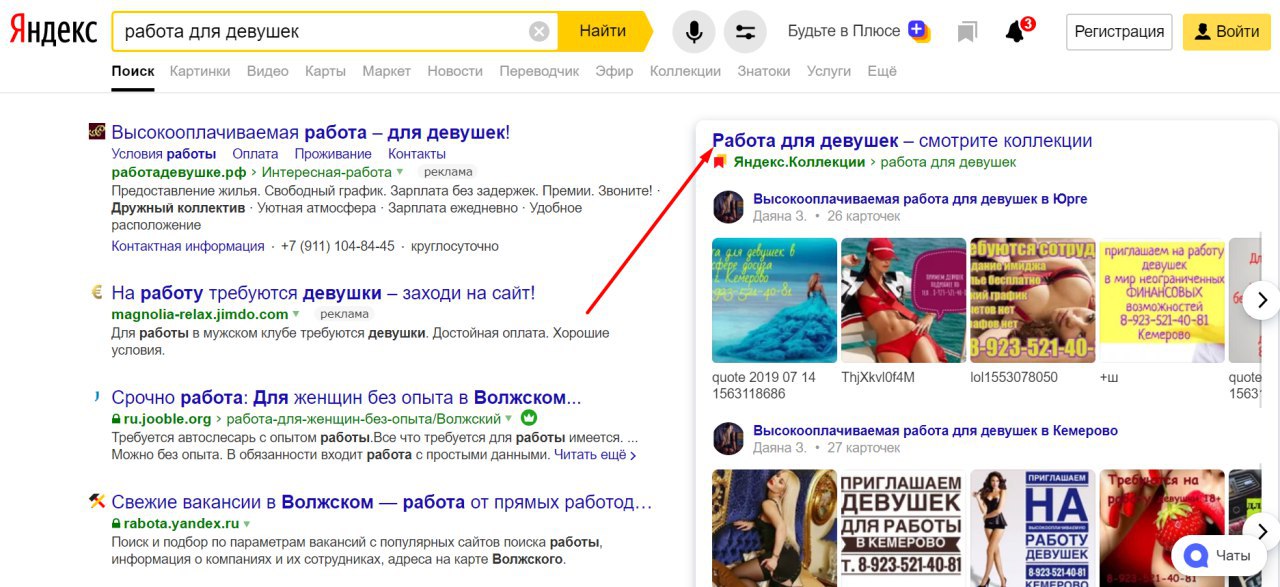
Task: Click the Войти login button
Action: pos(1226,32)
